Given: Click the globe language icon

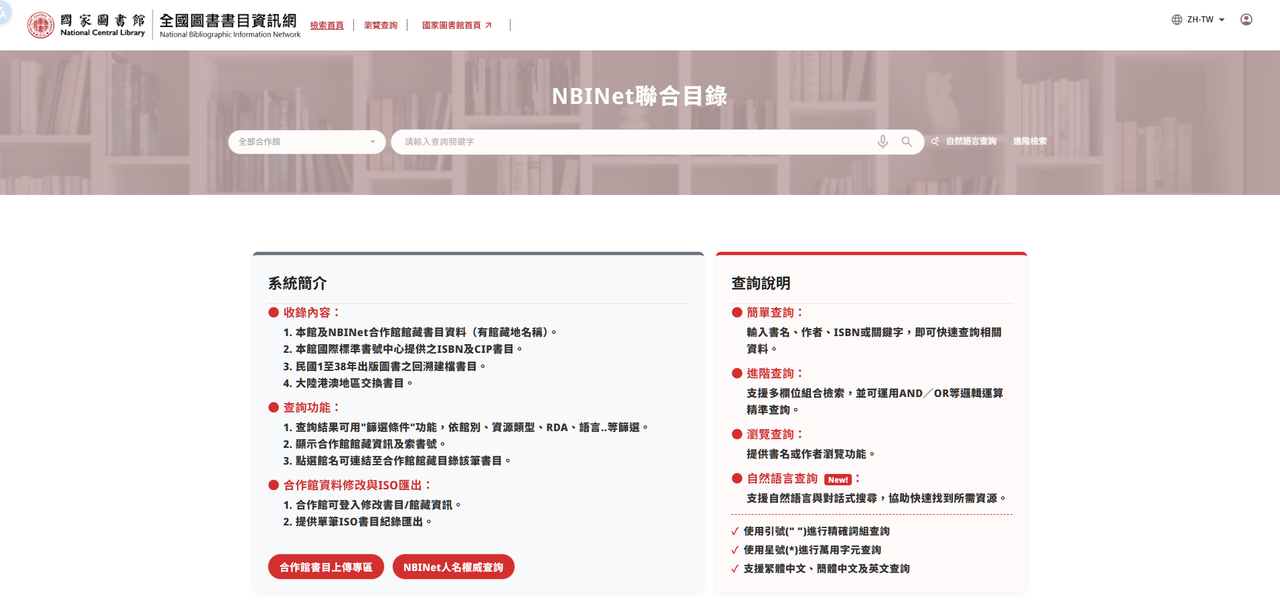Looking at the screenshot, I should point(1177,20).
